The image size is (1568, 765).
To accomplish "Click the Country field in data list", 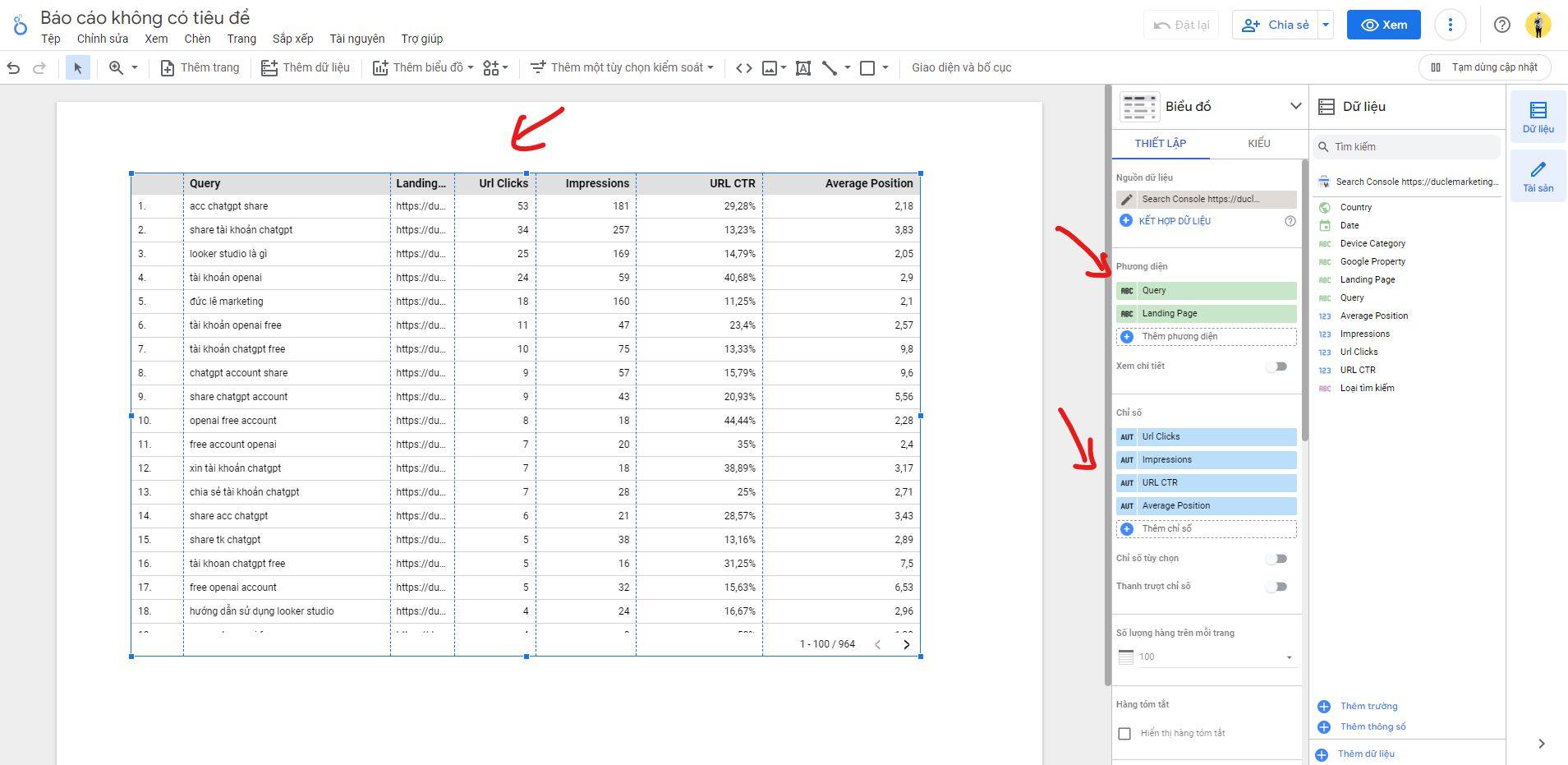I will pos(1355,208).
